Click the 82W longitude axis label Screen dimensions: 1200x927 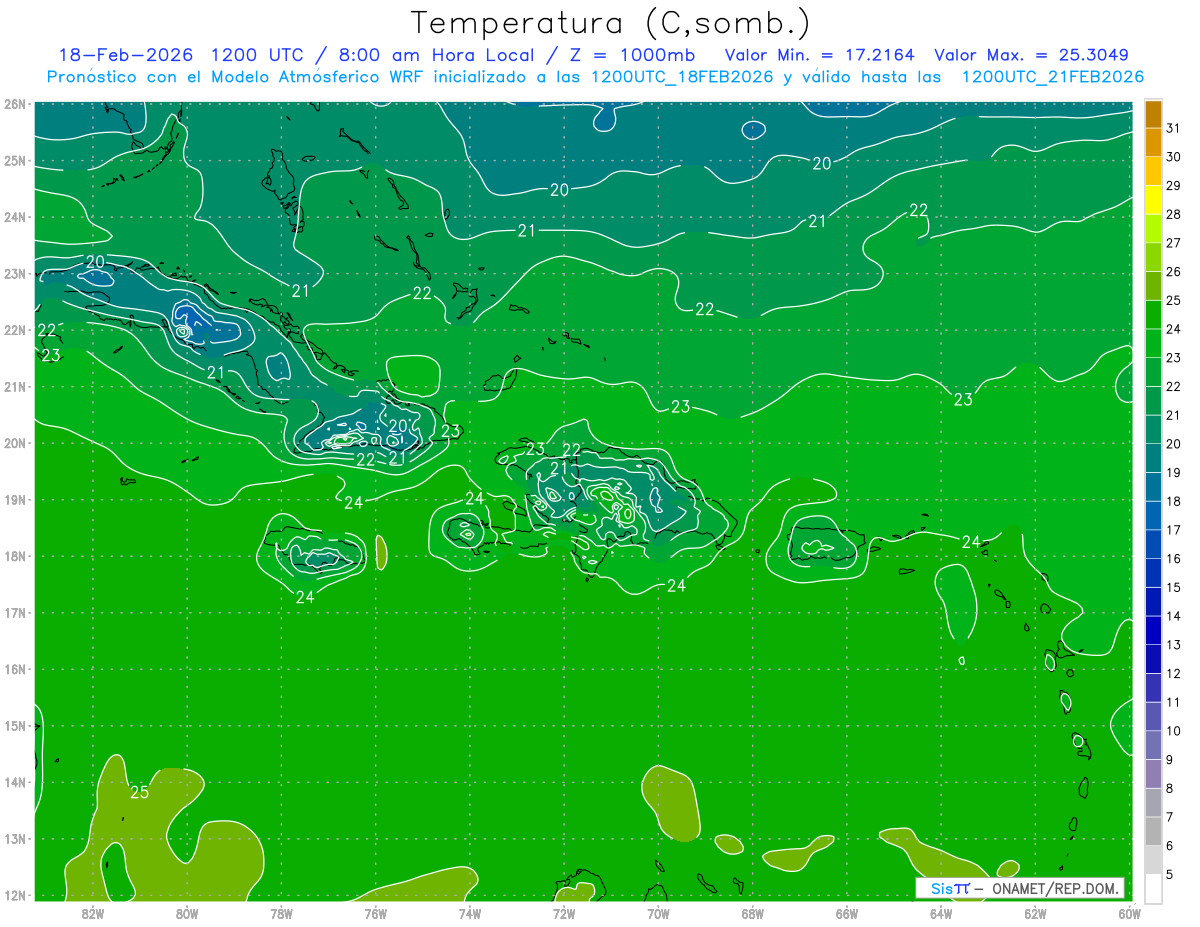(93, 913)
